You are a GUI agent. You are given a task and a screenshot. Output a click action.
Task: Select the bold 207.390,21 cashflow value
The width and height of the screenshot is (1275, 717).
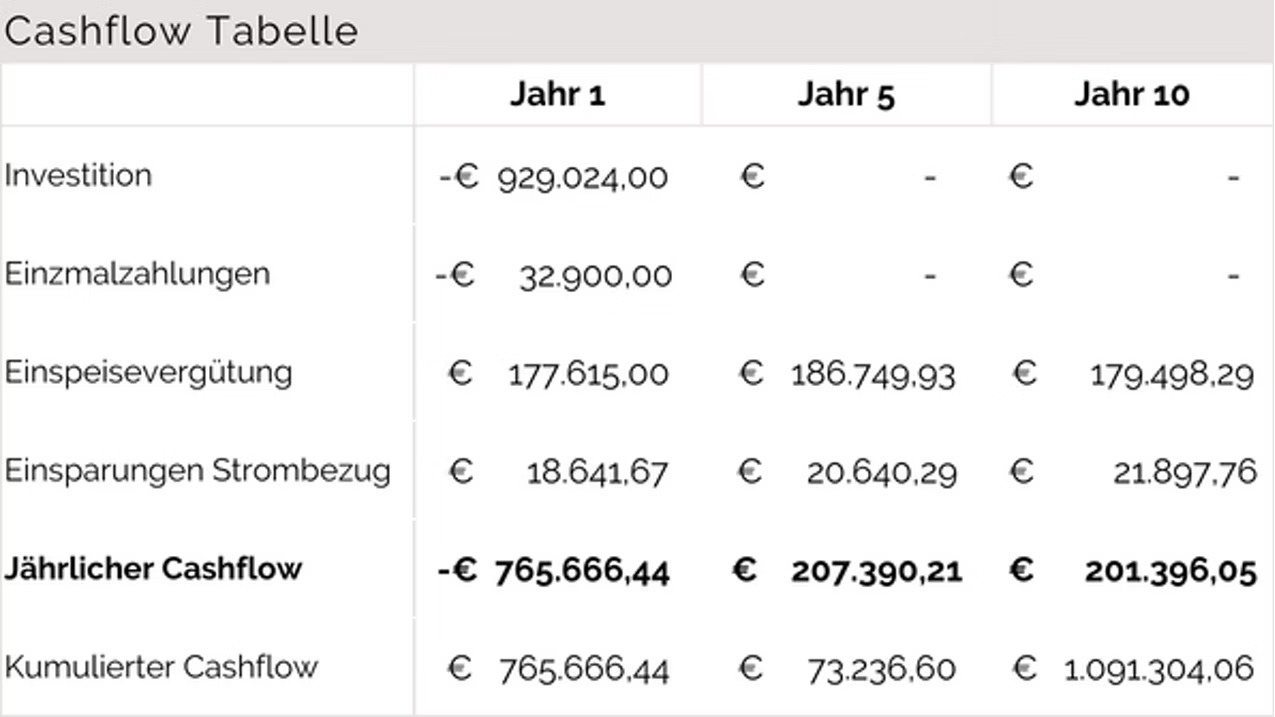pyautogui.click(x=876, y=571)
